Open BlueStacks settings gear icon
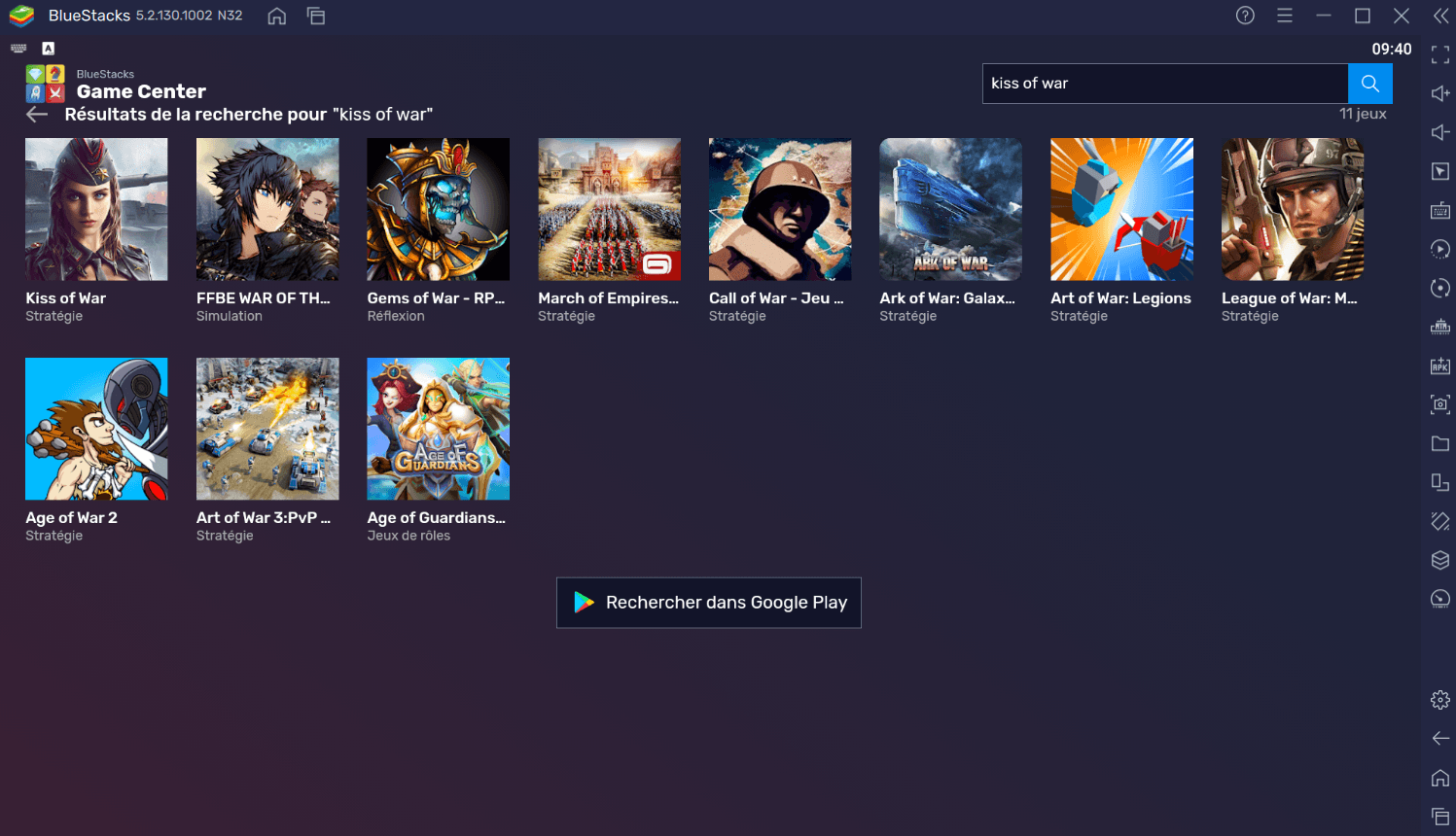 click(x=1440, y=700)
